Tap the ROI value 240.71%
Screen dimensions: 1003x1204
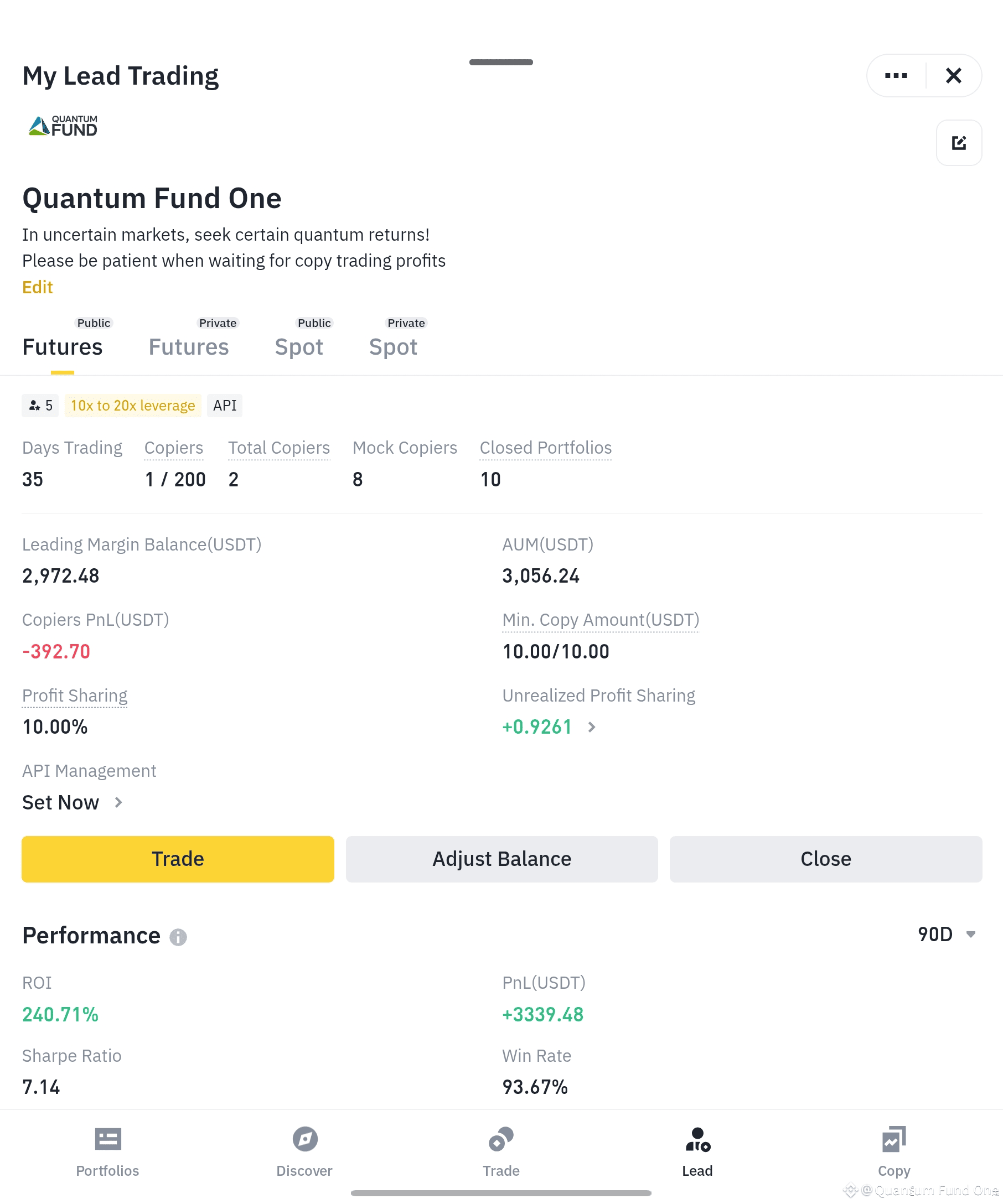(60, 1014)
